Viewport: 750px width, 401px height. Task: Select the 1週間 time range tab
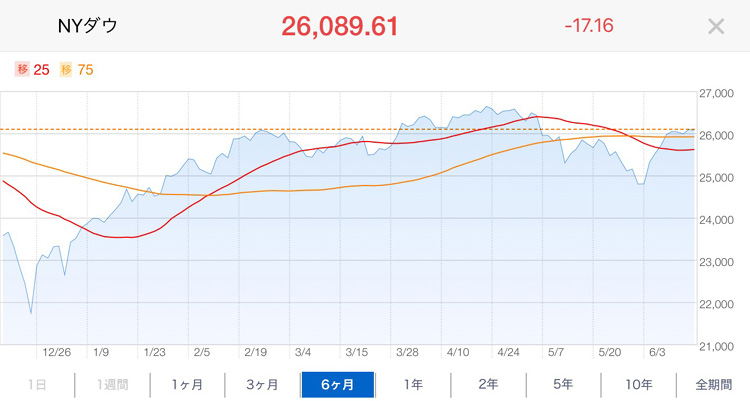point(112,385)
